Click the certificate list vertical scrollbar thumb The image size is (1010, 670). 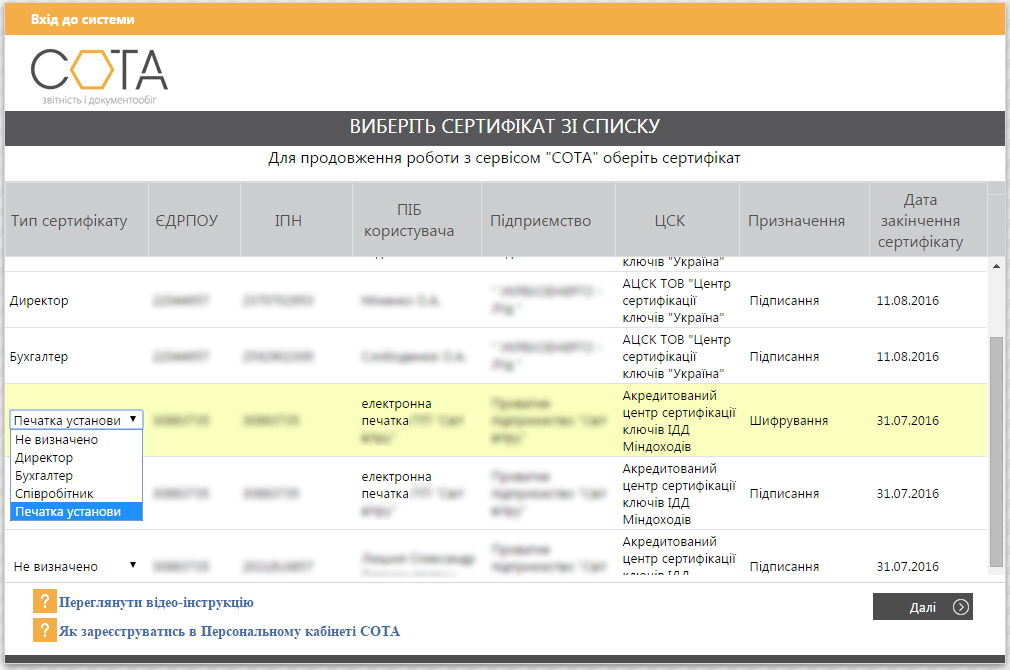pyautogui.click(x=996, y=452)
